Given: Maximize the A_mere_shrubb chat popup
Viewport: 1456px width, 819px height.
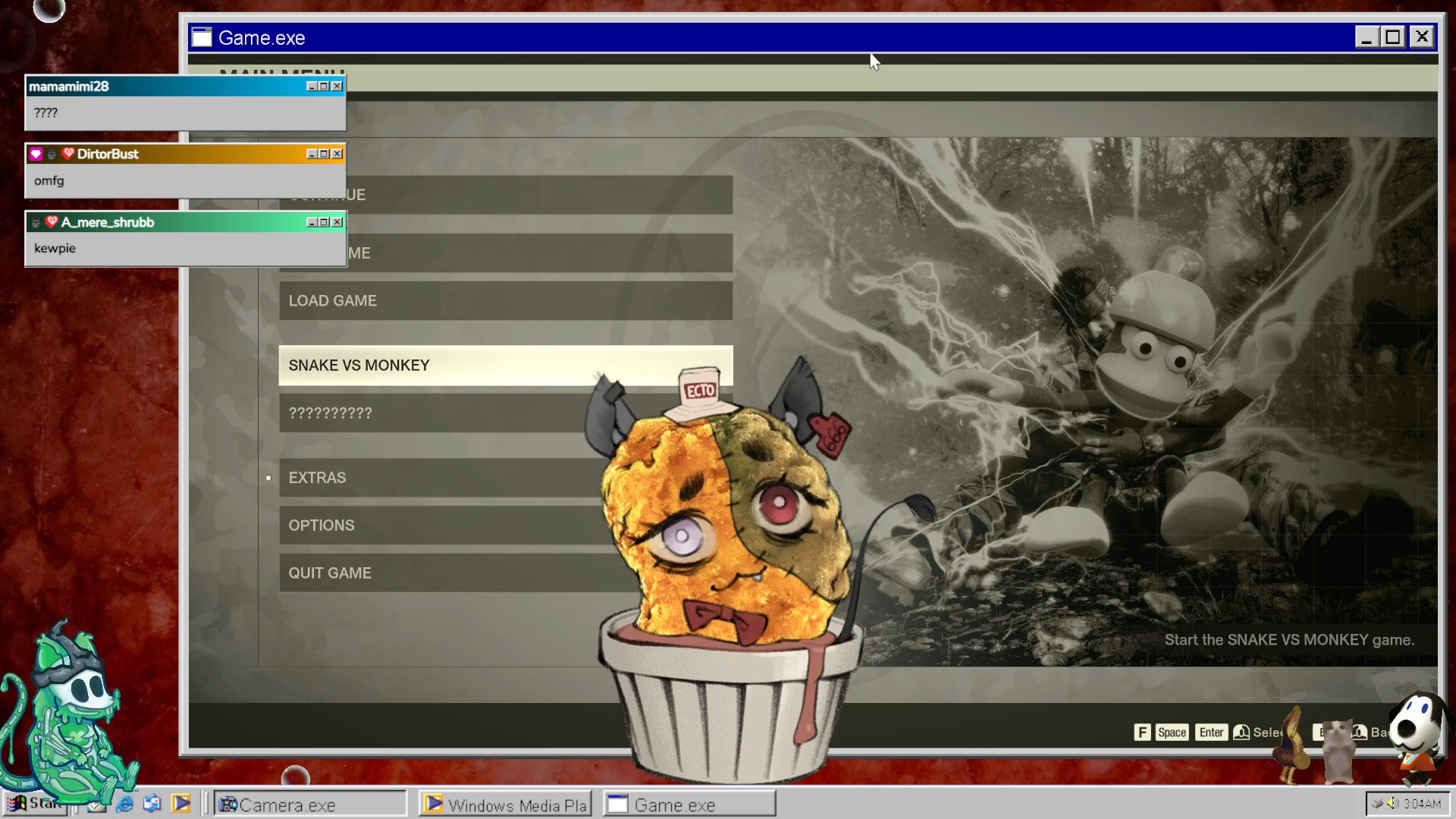Looking at the screenshot, I should (x=324, y=222).
